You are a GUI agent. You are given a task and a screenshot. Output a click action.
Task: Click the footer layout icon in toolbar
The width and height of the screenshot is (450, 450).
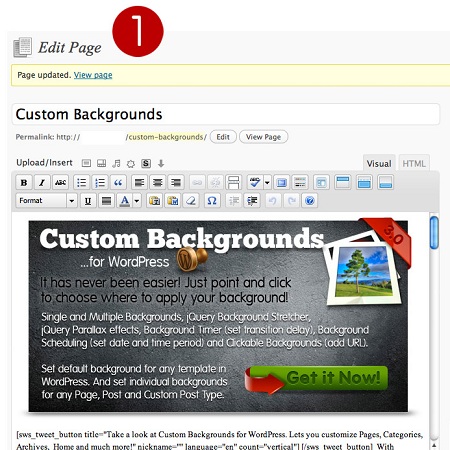(385, 183)
